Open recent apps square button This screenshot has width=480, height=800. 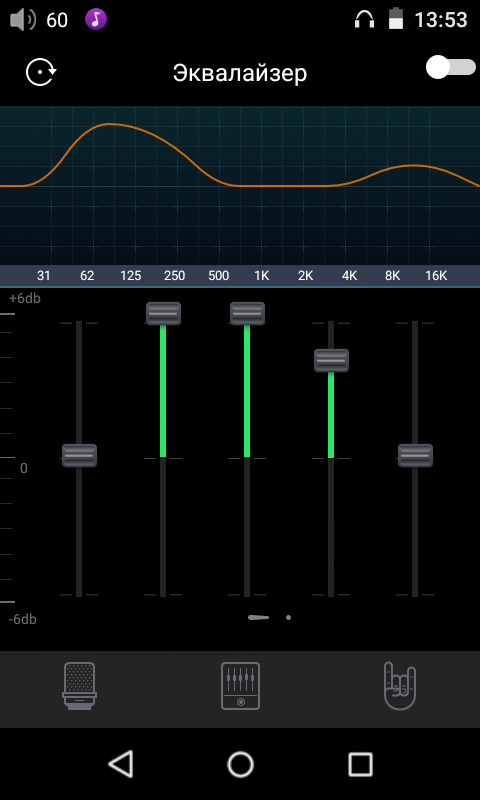[x=360, y=764]
